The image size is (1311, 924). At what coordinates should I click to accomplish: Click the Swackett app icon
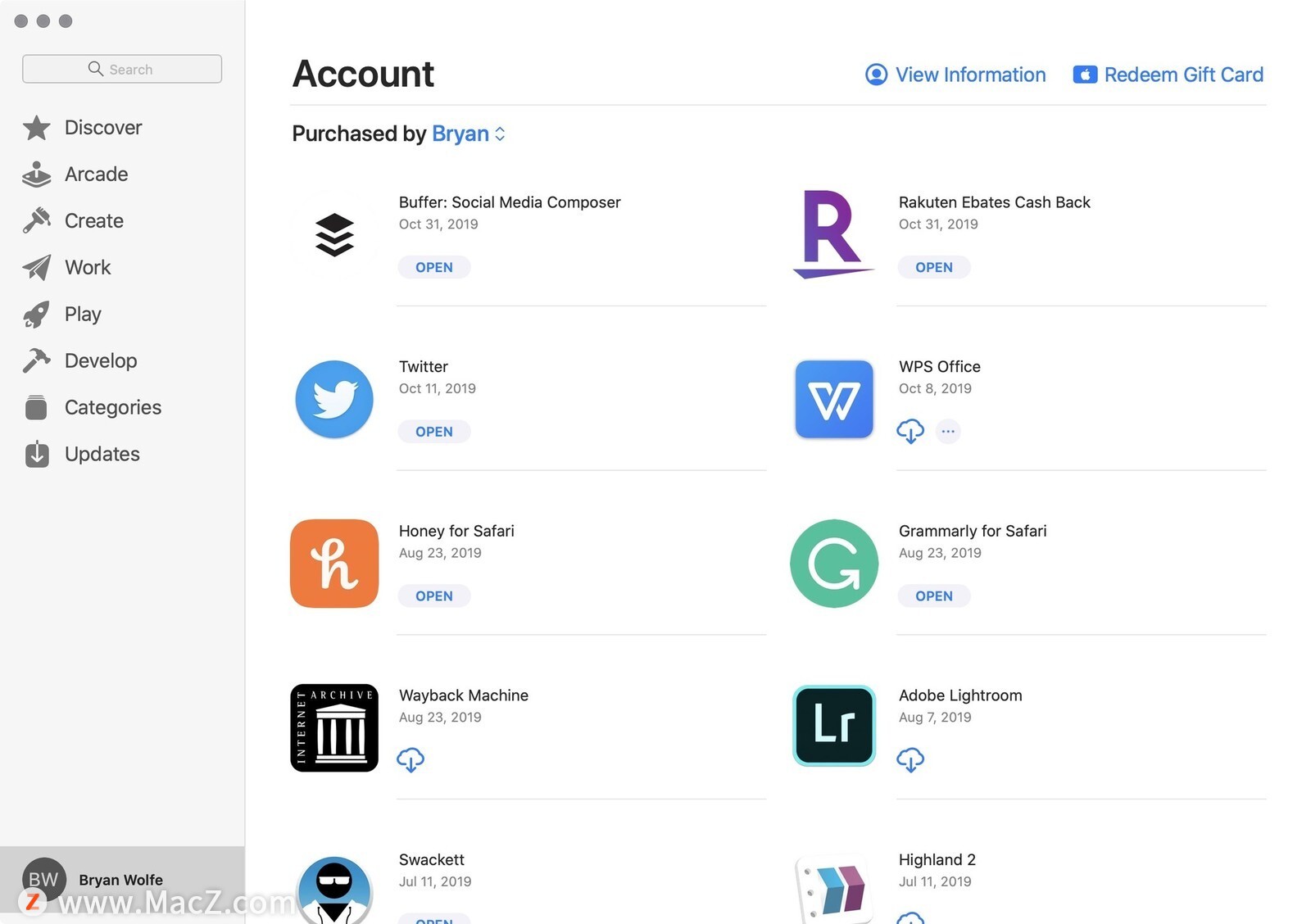[x=334, y=890]
